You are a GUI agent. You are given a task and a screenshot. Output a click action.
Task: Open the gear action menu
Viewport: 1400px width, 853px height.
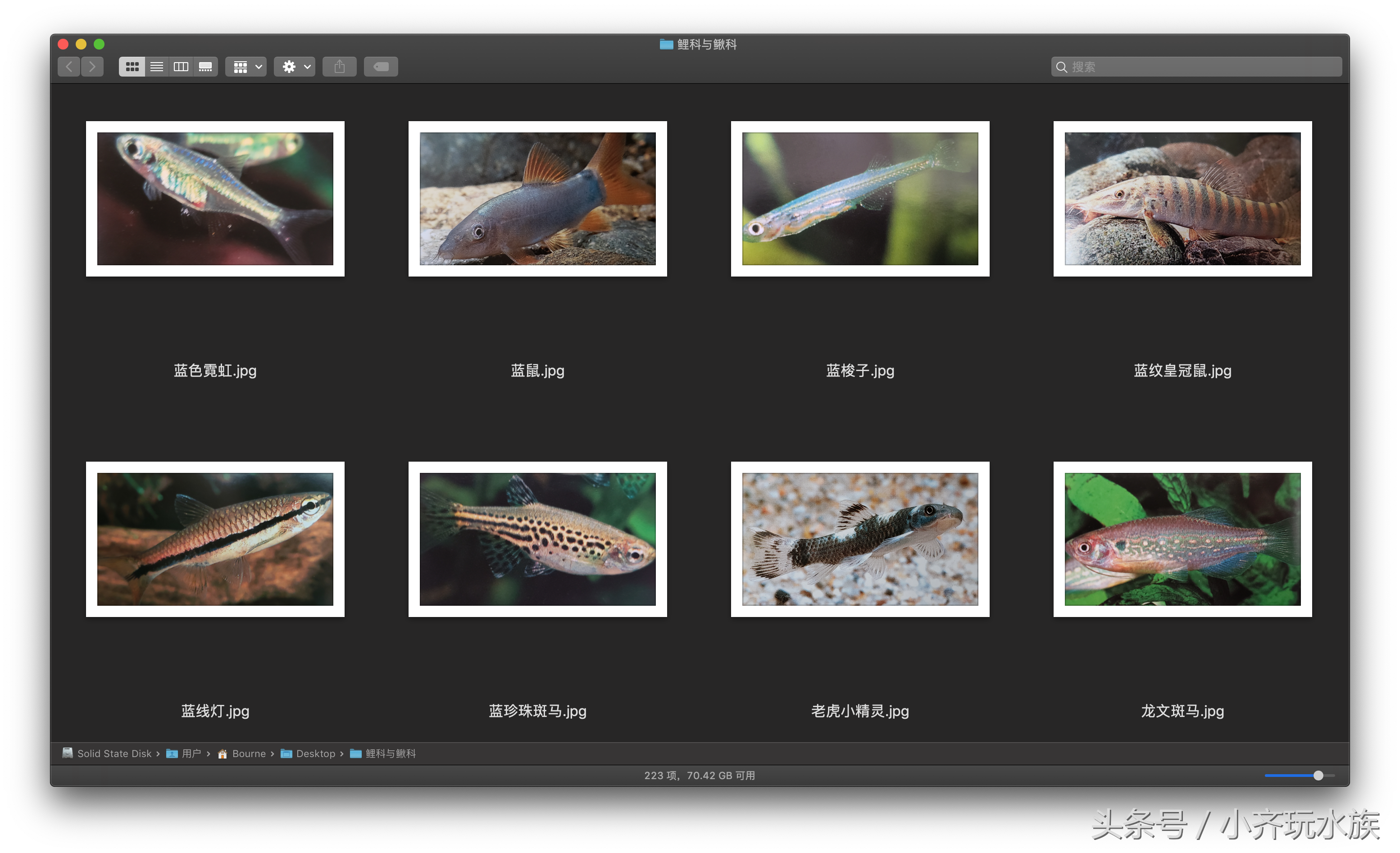(295, 67)
